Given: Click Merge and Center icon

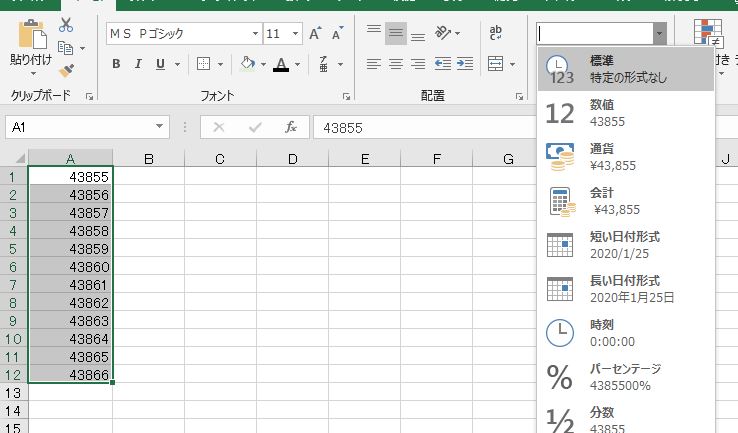Looking at the screenshot, I should tap(496, 64).
